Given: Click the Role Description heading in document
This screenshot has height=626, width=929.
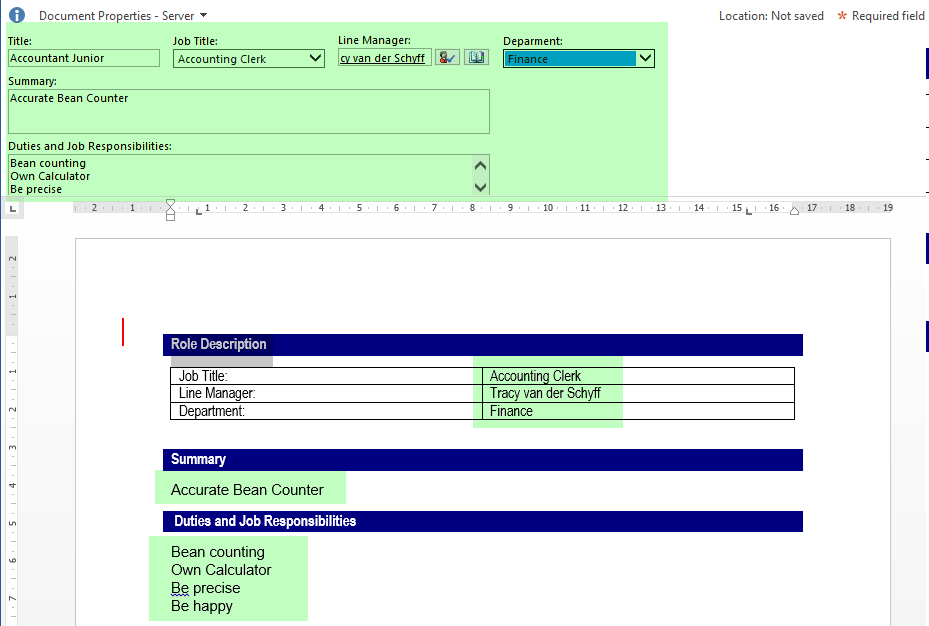Looking at the screenshot, I should 219,345.
